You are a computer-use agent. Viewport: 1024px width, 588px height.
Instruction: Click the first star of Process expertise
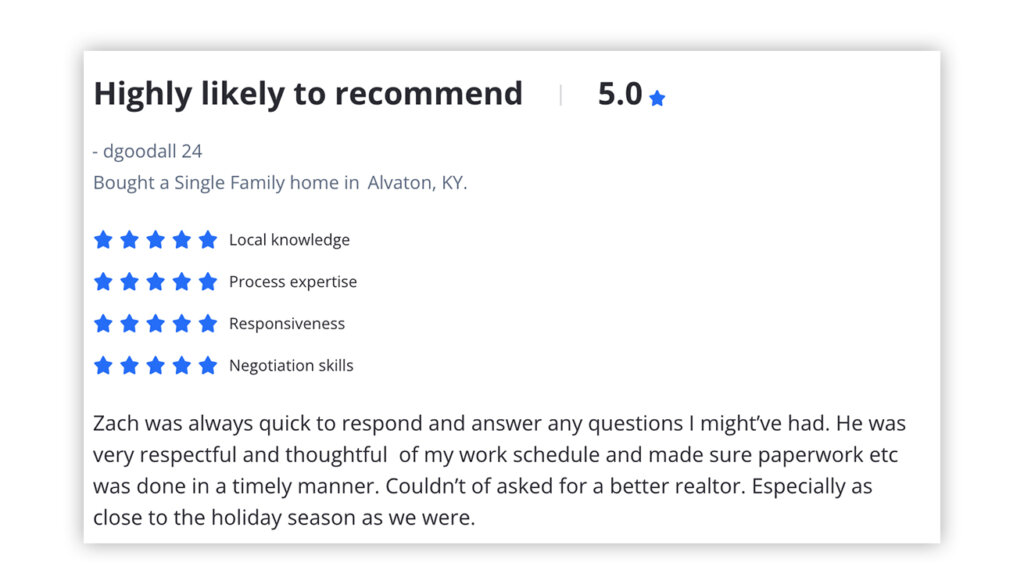(103, 282)
